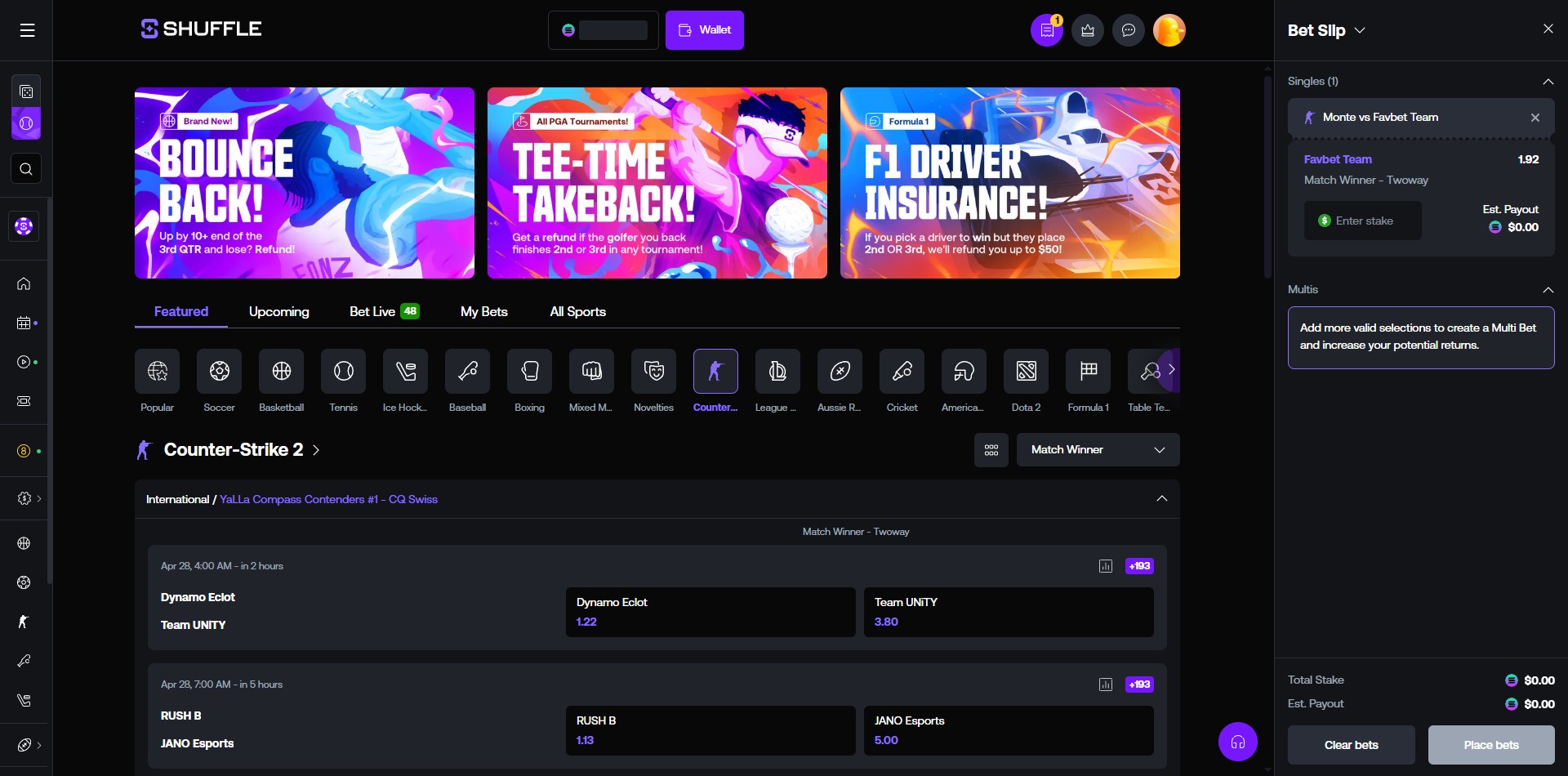Select the sports ball icon in sidebar

coord(26,123)
